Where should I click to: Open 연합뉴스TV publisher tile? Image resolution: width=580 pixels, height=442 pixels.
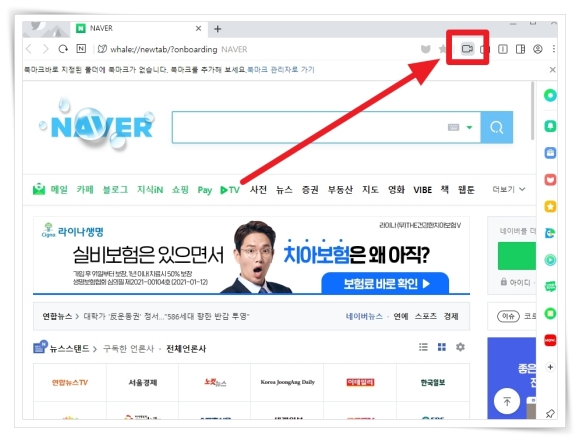(70, 382)
